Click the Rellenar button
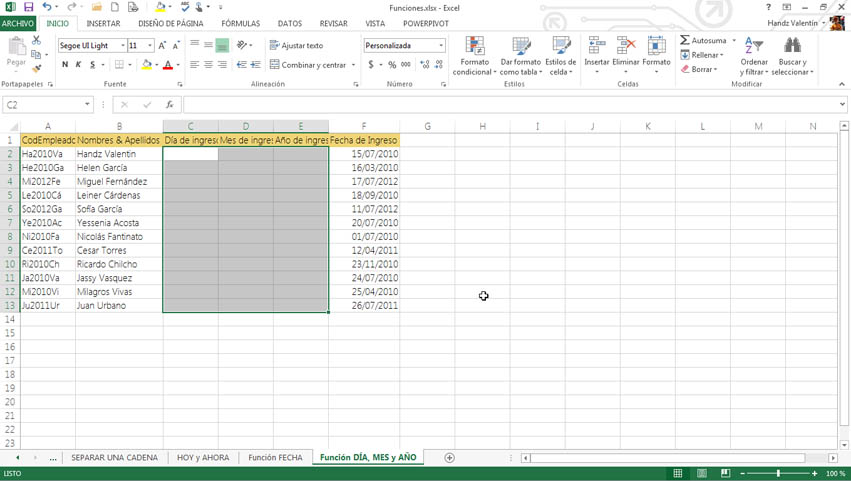The height and width of the screenshot is (481, 851). (705, 55)
